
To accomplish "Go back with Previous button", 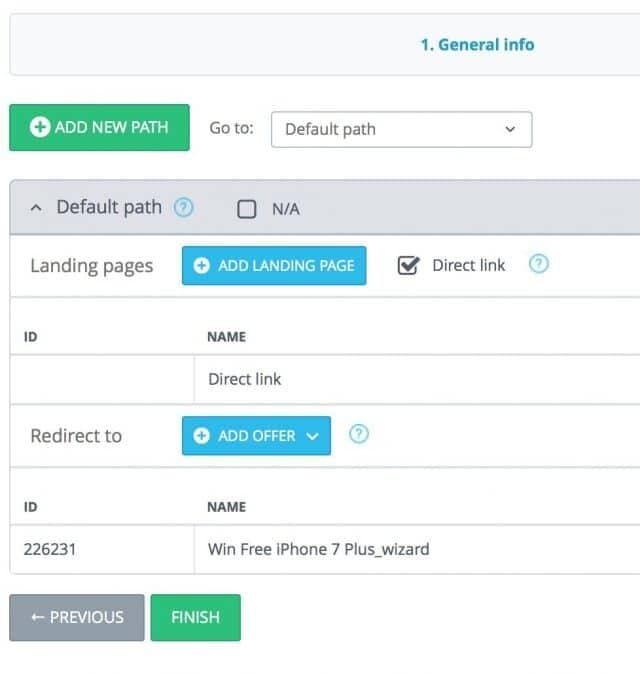I will (77, 617).
